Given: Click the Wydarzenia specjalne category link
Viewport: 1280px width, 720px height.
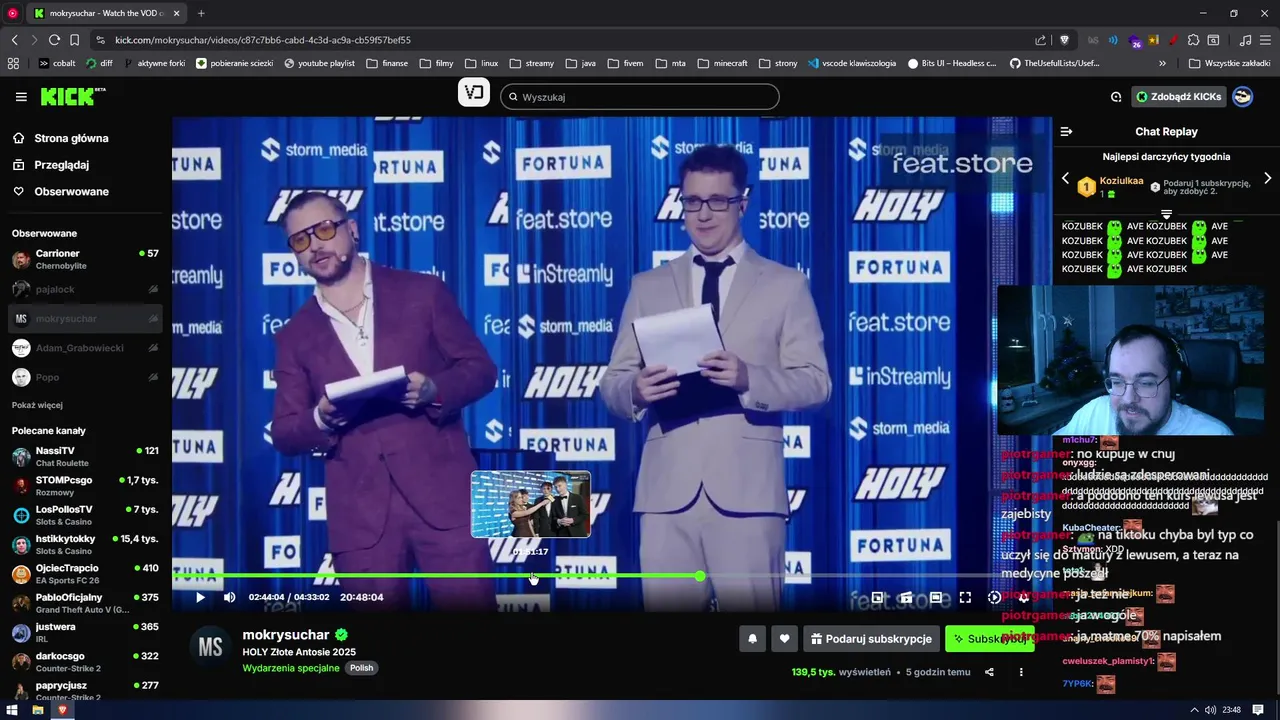Looking at the screenshot, I should [291, 668].
